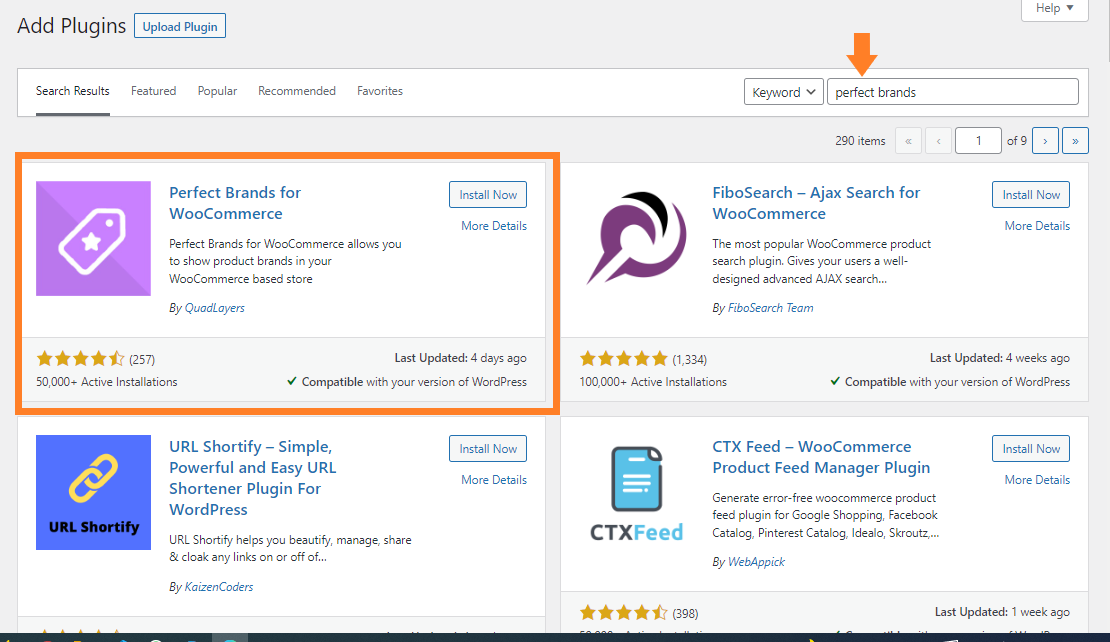Open FiboSearch Team author link
The image size is (1110, 642).
point(770,308)
